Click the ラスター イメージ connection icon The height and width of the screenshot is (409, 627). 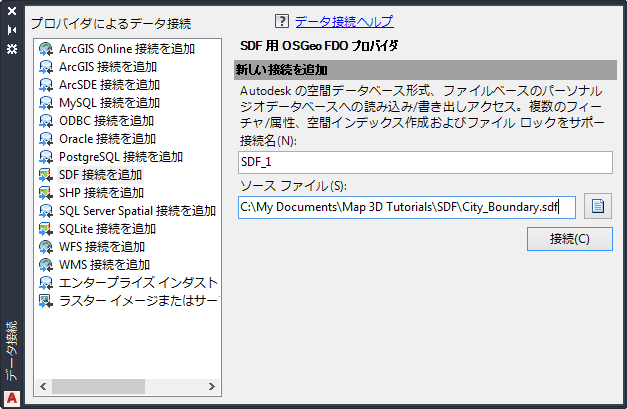pos(46,301)
